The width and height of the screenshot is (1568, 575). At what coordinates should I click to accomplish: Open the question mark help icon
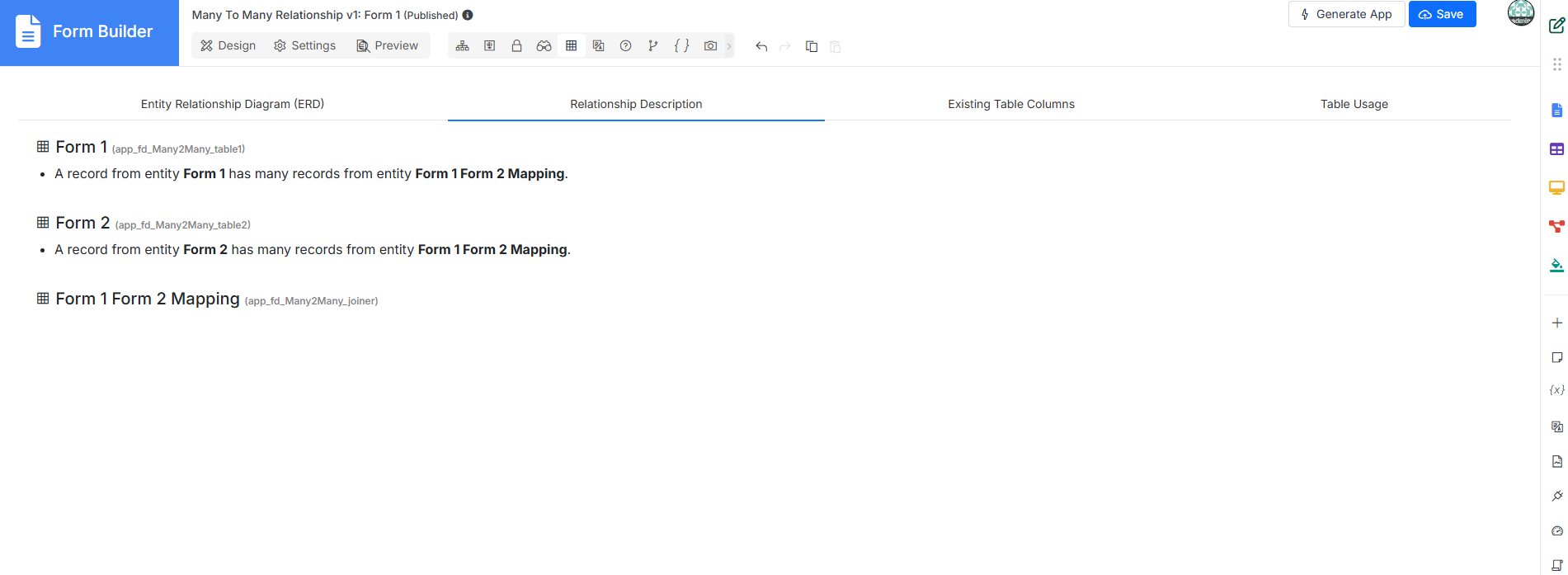click(626, 46)
